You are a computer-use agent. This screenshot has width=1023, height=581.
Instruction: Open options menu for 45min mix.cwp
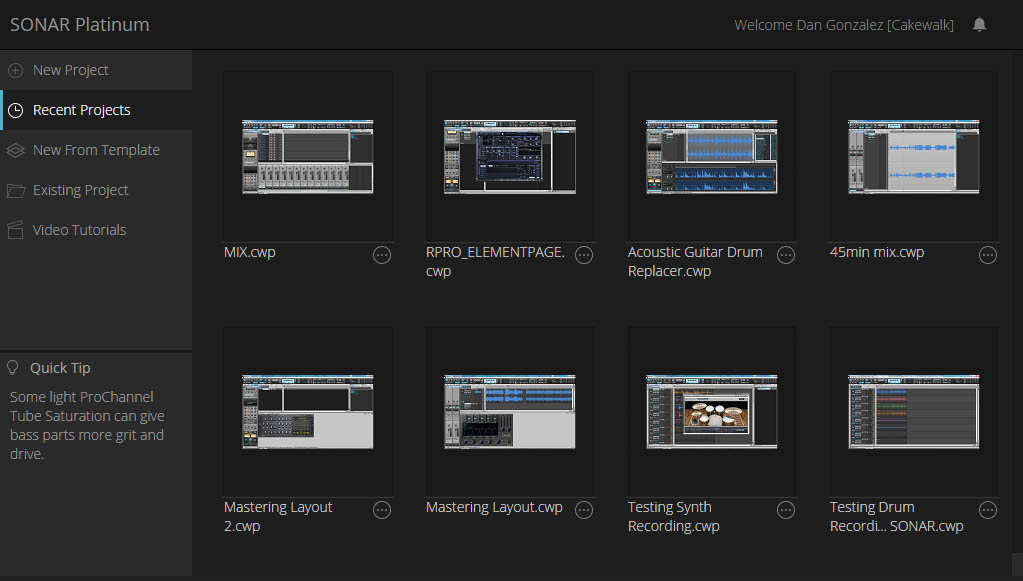(x=988, y=255)
